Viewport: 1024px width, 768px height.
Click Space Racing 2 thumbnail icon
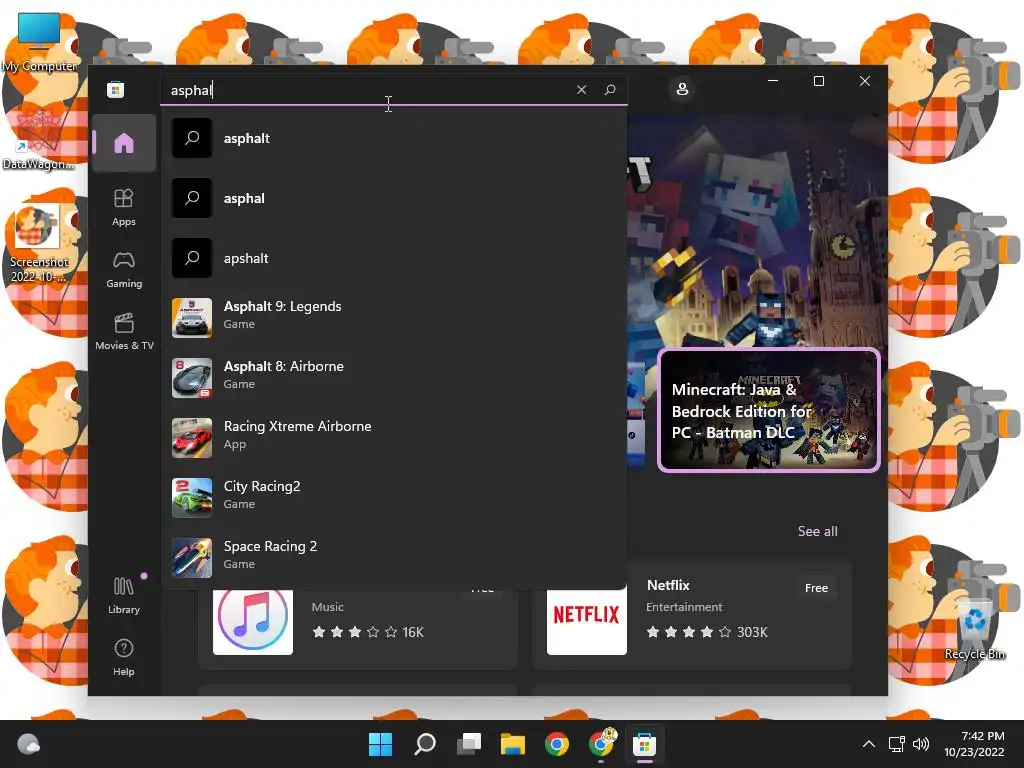[192, 558]
